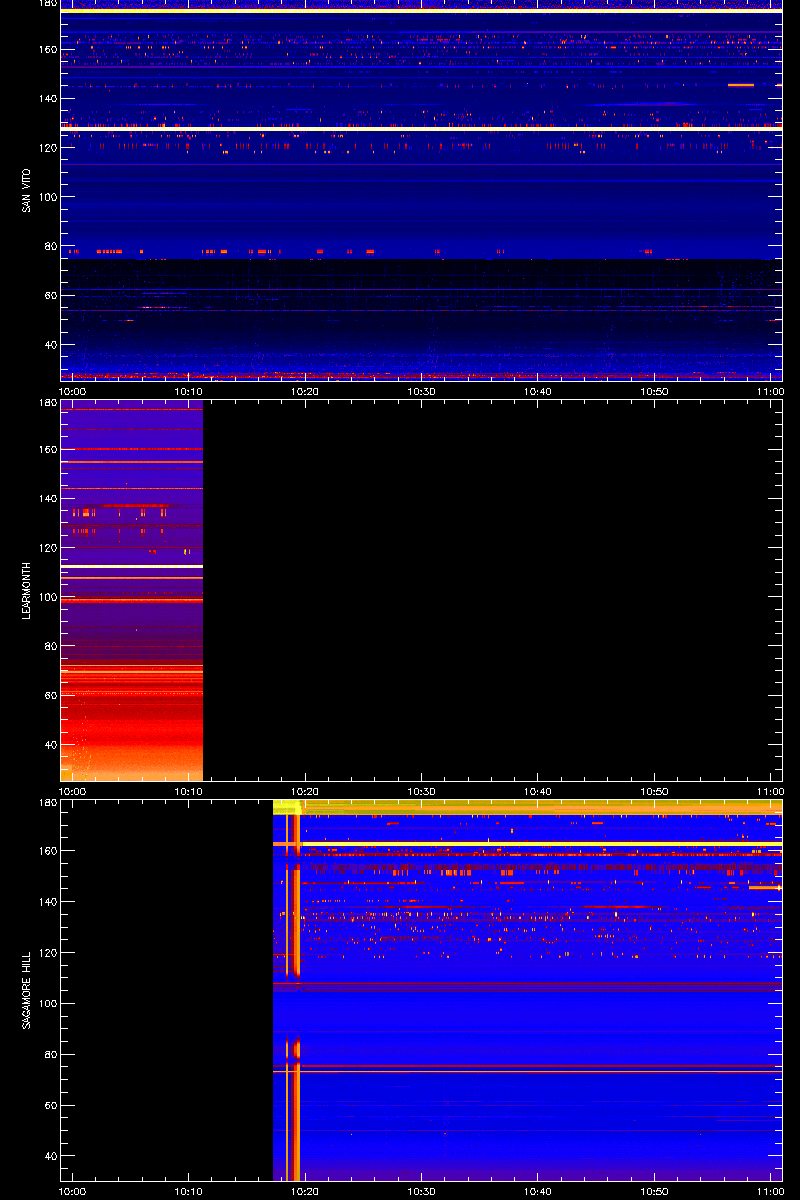
Task: Click the 10:10 time label under Learmonth panel
Action: click(189, 792)
